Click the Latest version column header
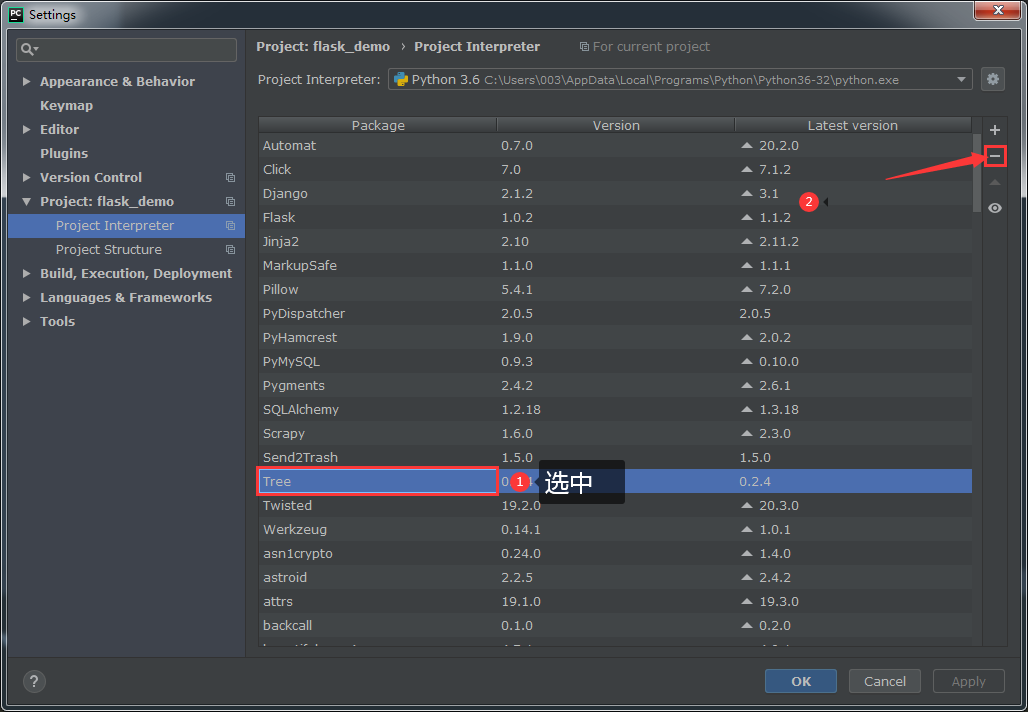 click(x=853, y=125)
